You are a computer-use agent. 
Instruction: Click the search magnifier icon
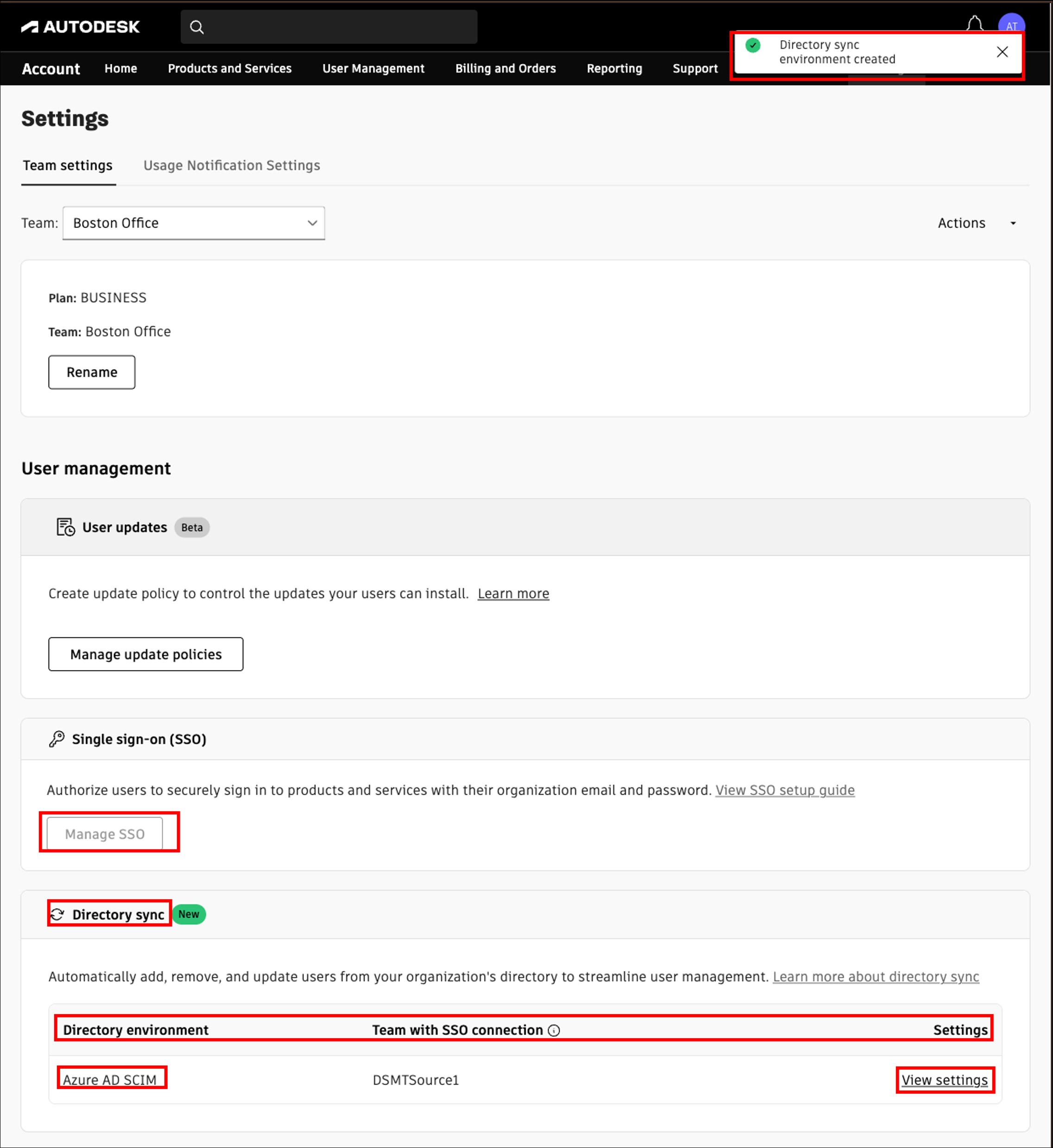196,27
